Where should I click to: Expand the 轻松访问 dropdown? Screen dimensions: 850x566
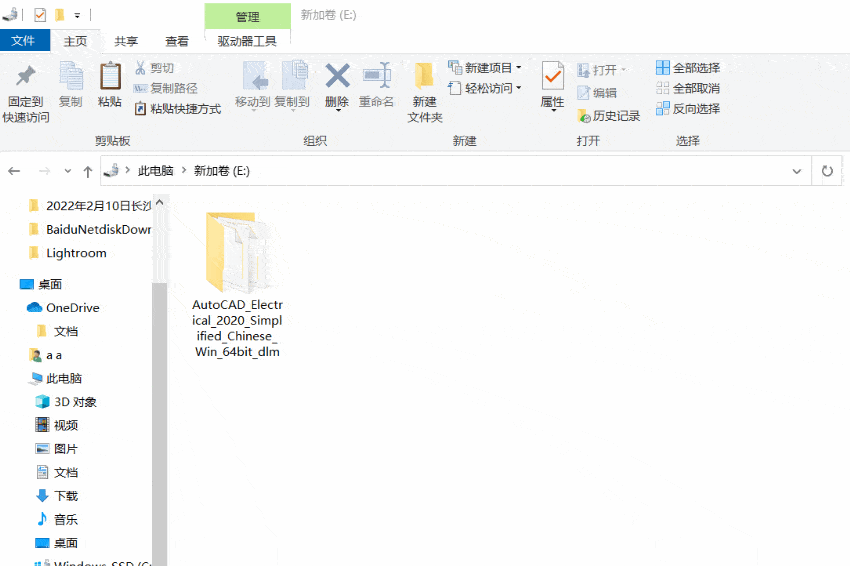tap(485, 88)
